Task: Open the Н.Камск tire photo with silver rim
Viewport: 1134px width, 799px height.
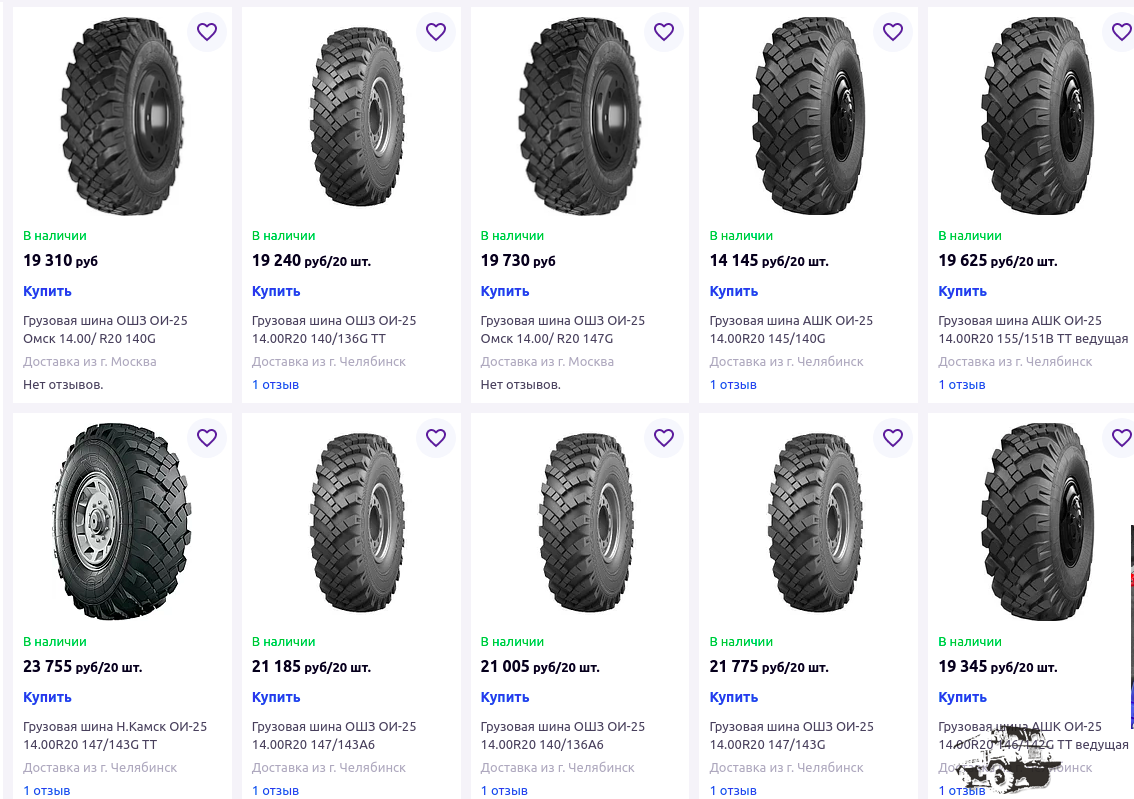Action: pos(122,522)
